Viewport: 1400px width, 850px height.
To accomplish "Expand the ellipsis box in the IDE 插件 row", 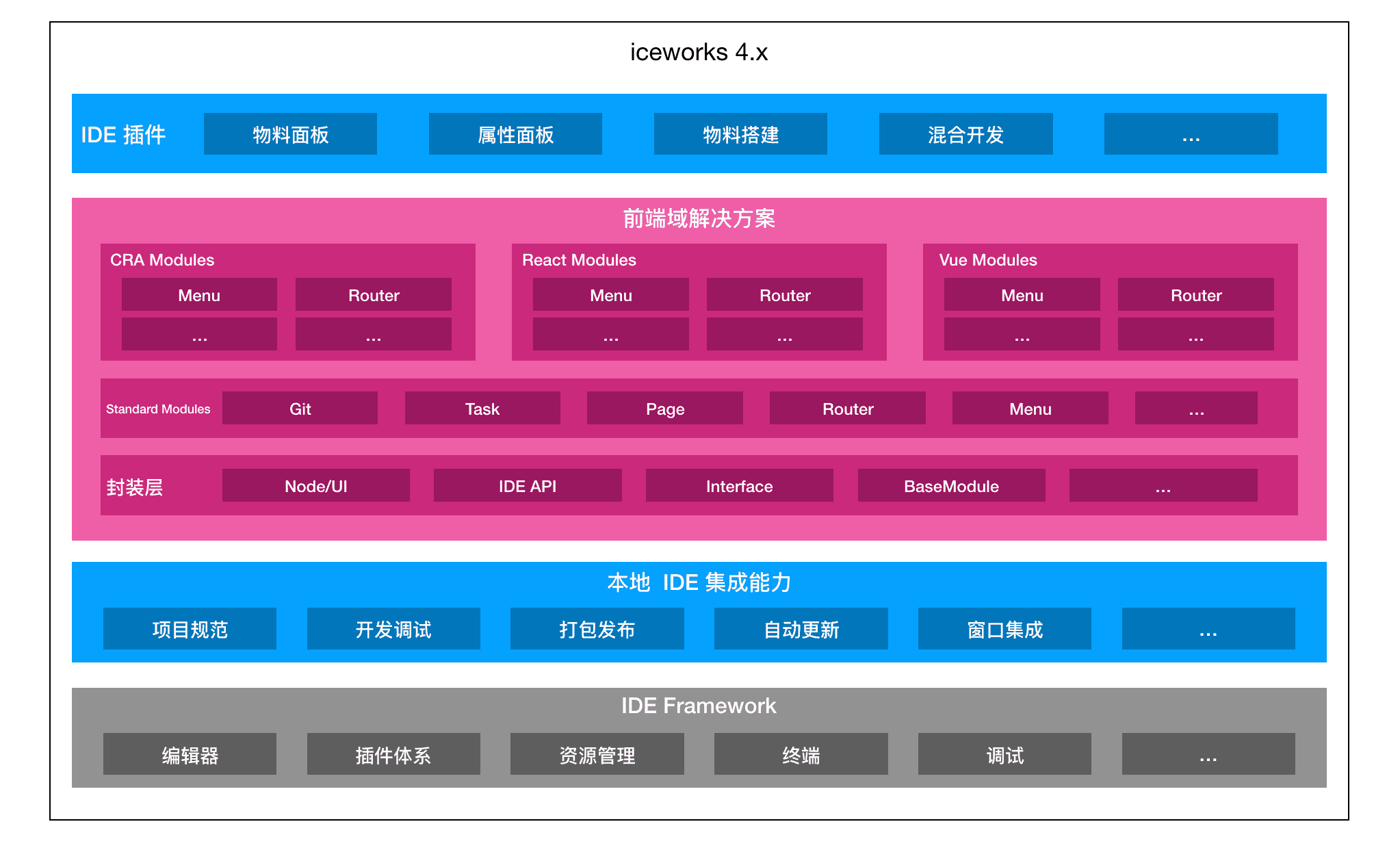I will pyautogui.click(x=1190, y=134).
